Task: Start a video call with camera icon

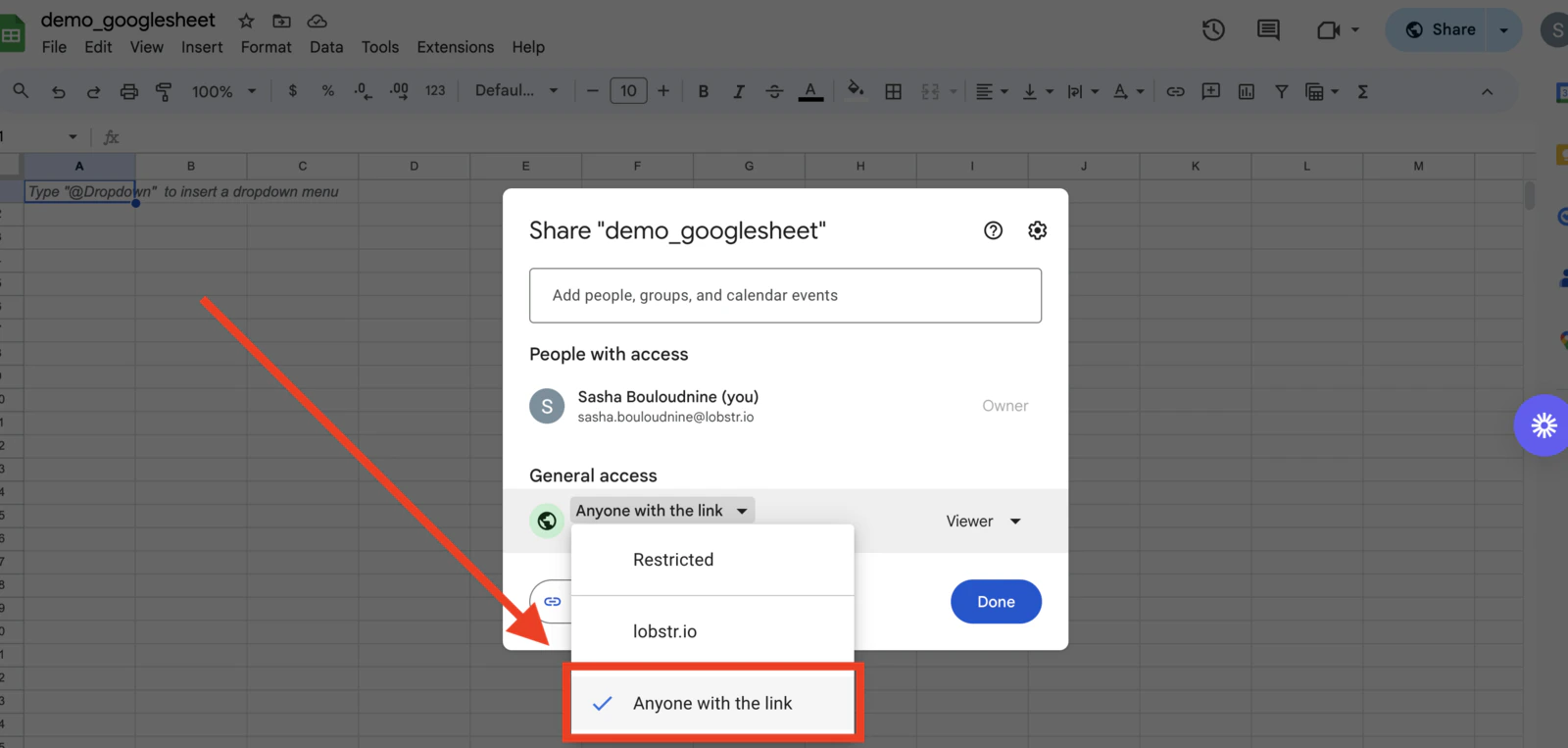Action: (1328, 30)
